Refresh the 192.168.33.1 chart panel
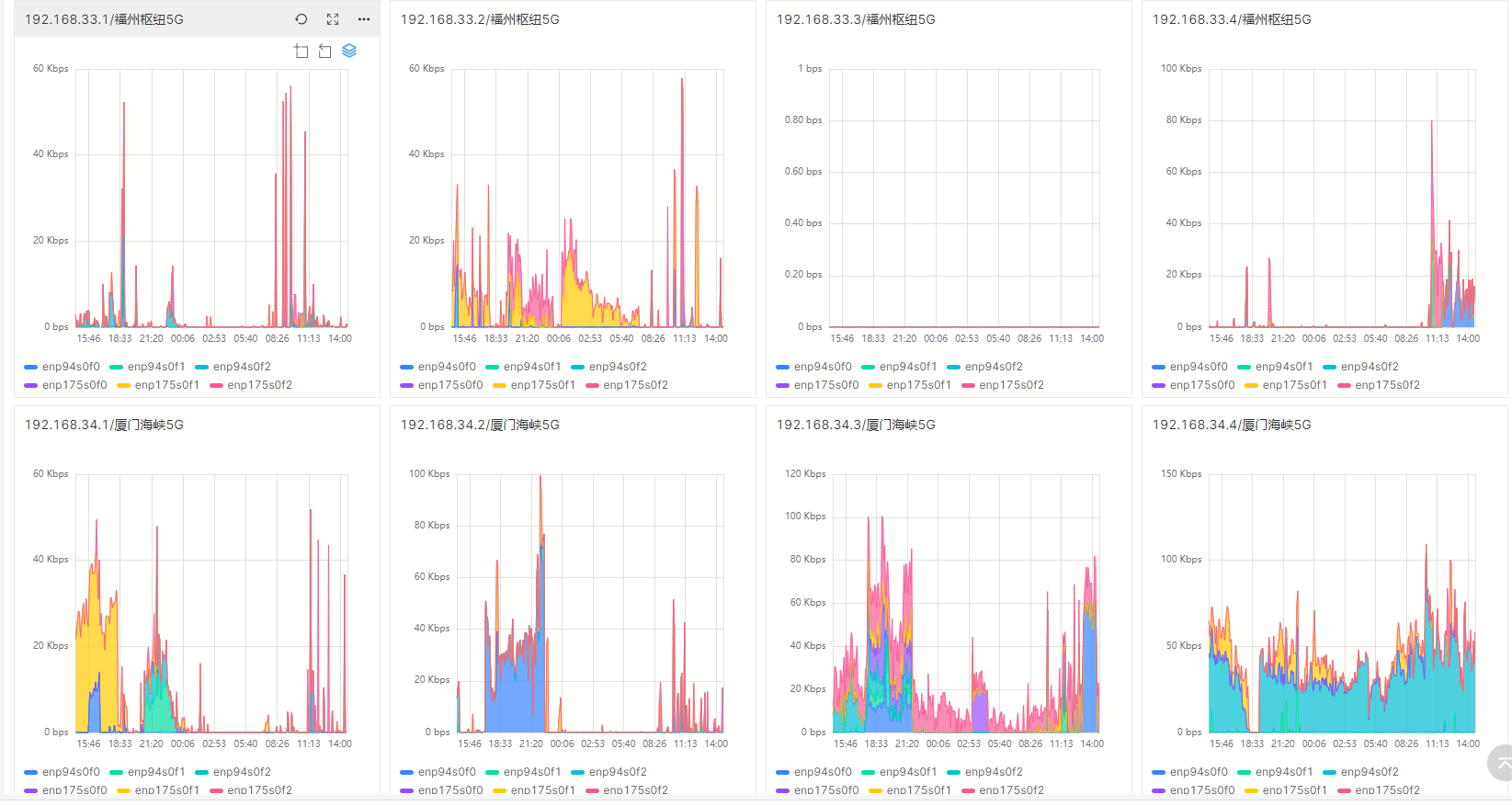 click(x=301, y=19)
